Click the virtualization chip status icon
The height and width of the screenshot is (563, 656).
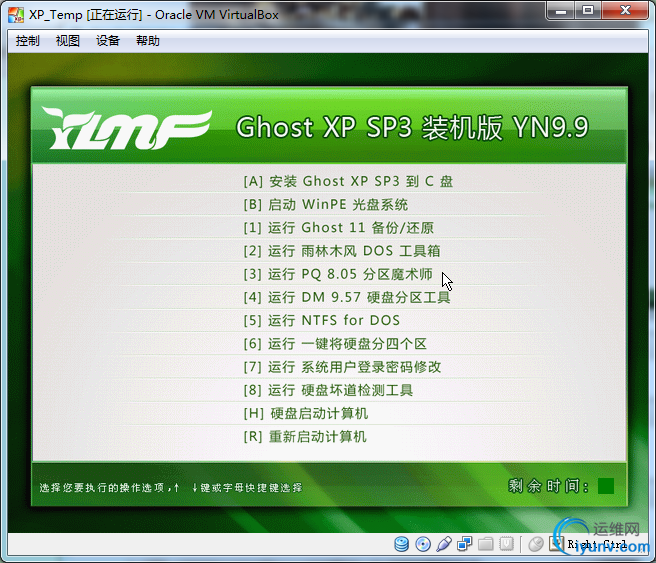[x=506, y=544]
